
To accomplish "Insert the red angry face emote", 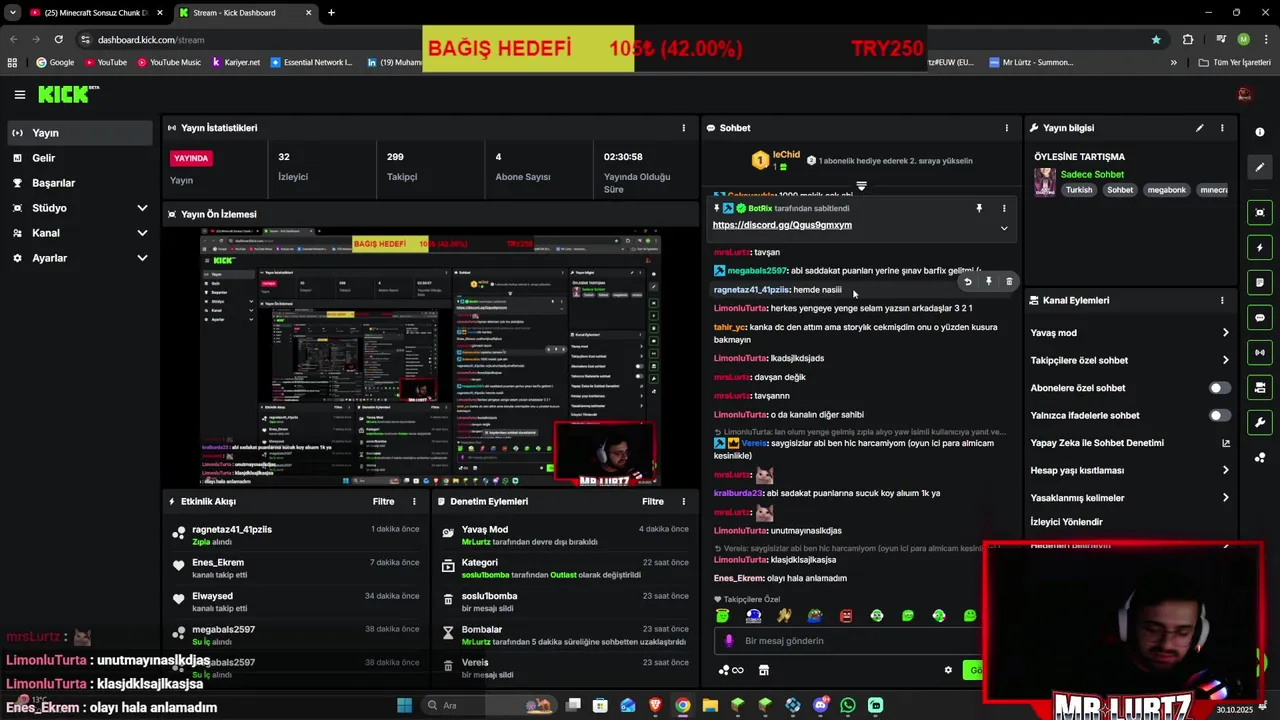I will (846, 616).
